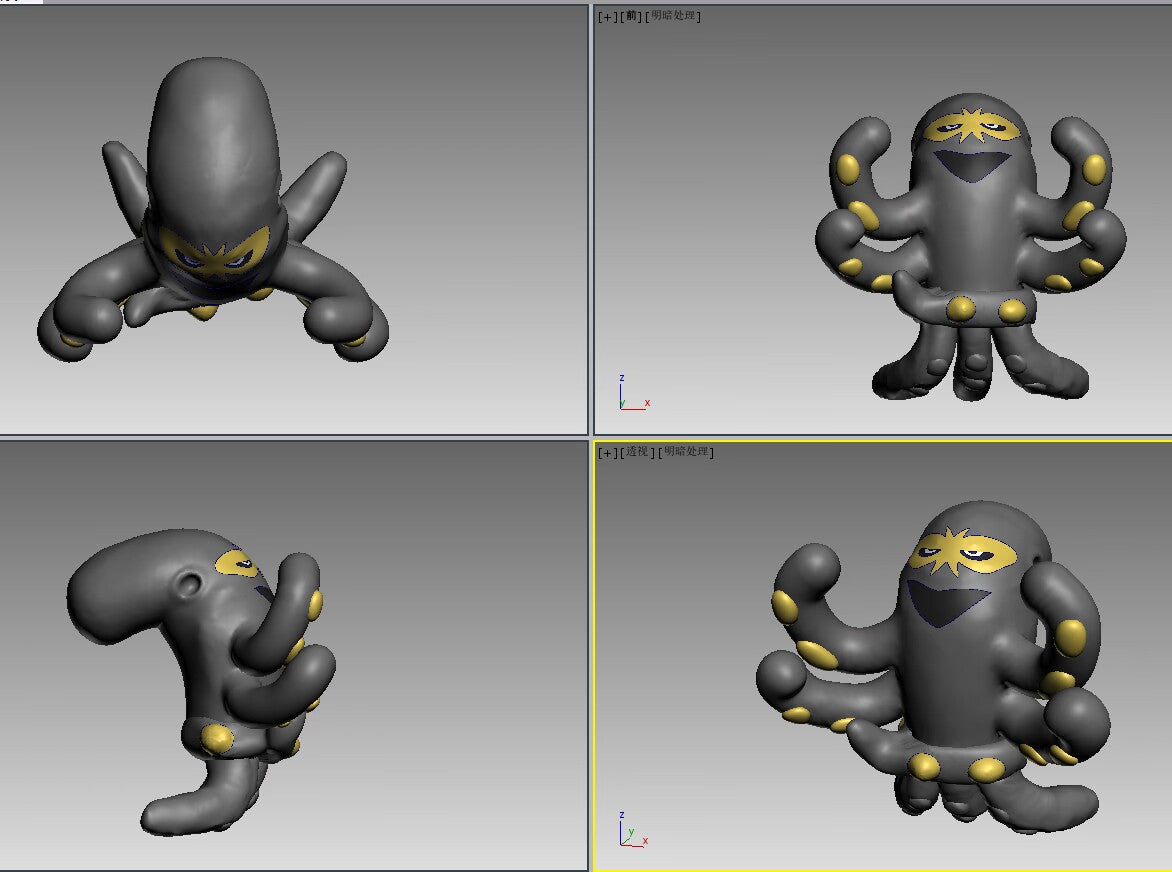This screenshot has width=1172, height=872.
Task: Open the 前 view label menu
Action: tap(632, 16)
